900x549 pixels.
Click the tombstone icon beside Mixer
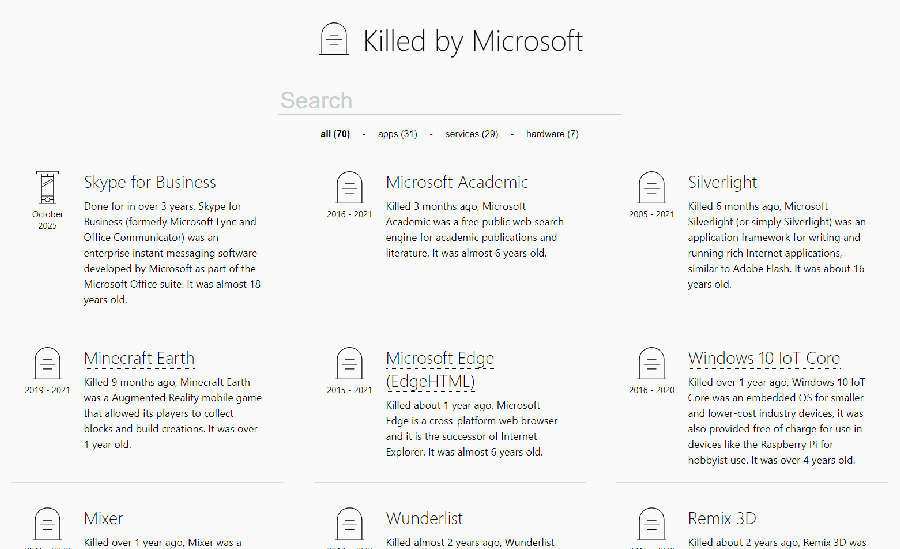(x=46, y=524)
